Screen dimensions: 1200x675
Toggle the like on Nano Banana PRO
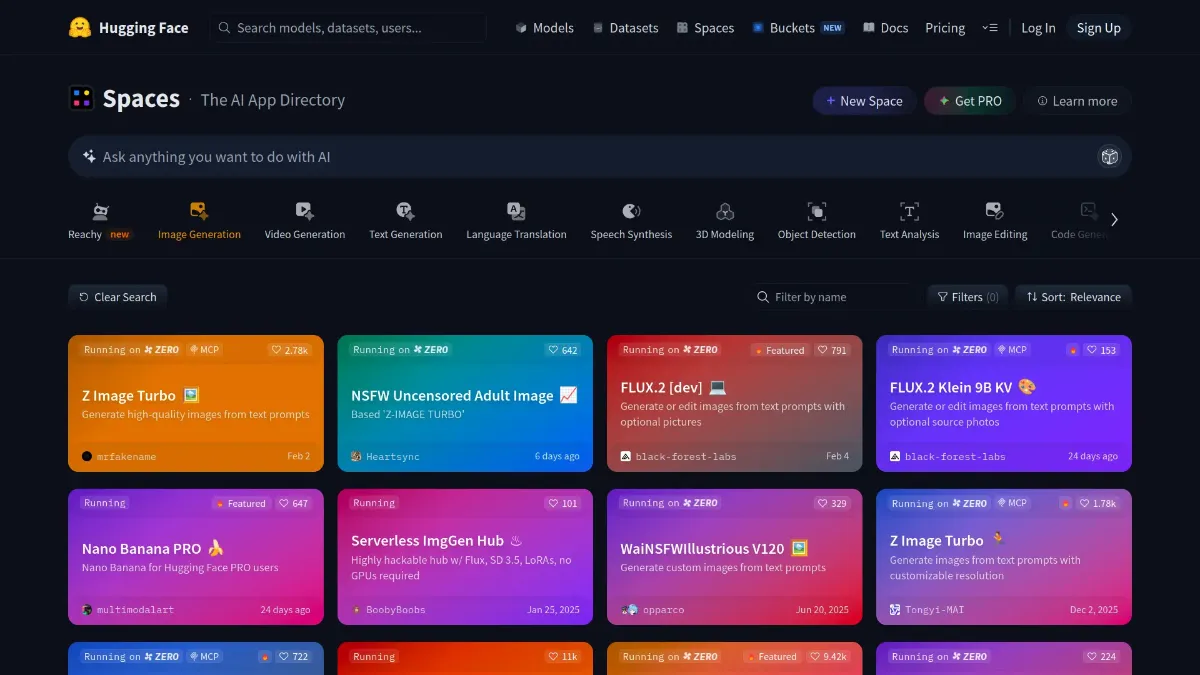[x=293, y=504]
